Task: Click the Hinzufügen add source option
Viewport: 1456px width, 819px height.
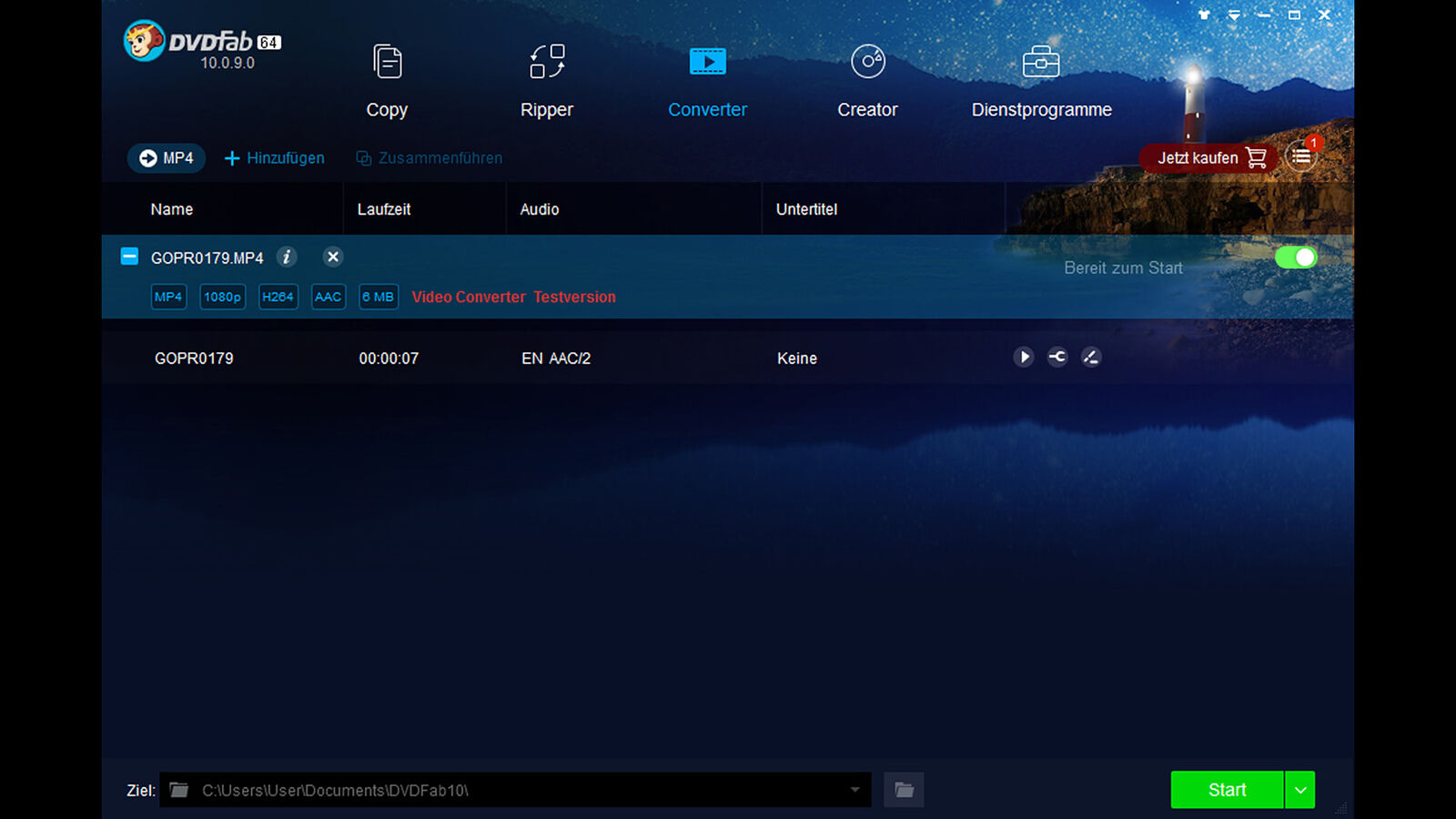Action: click(x=273, y=157)
